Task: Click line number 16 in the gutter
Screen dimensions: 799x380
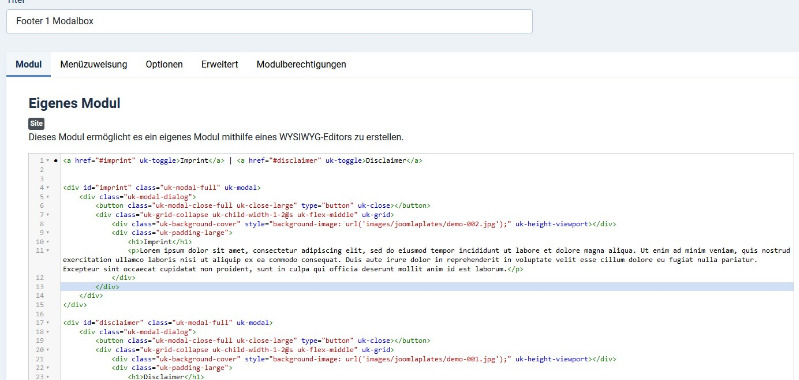Action: click(39, 314)
